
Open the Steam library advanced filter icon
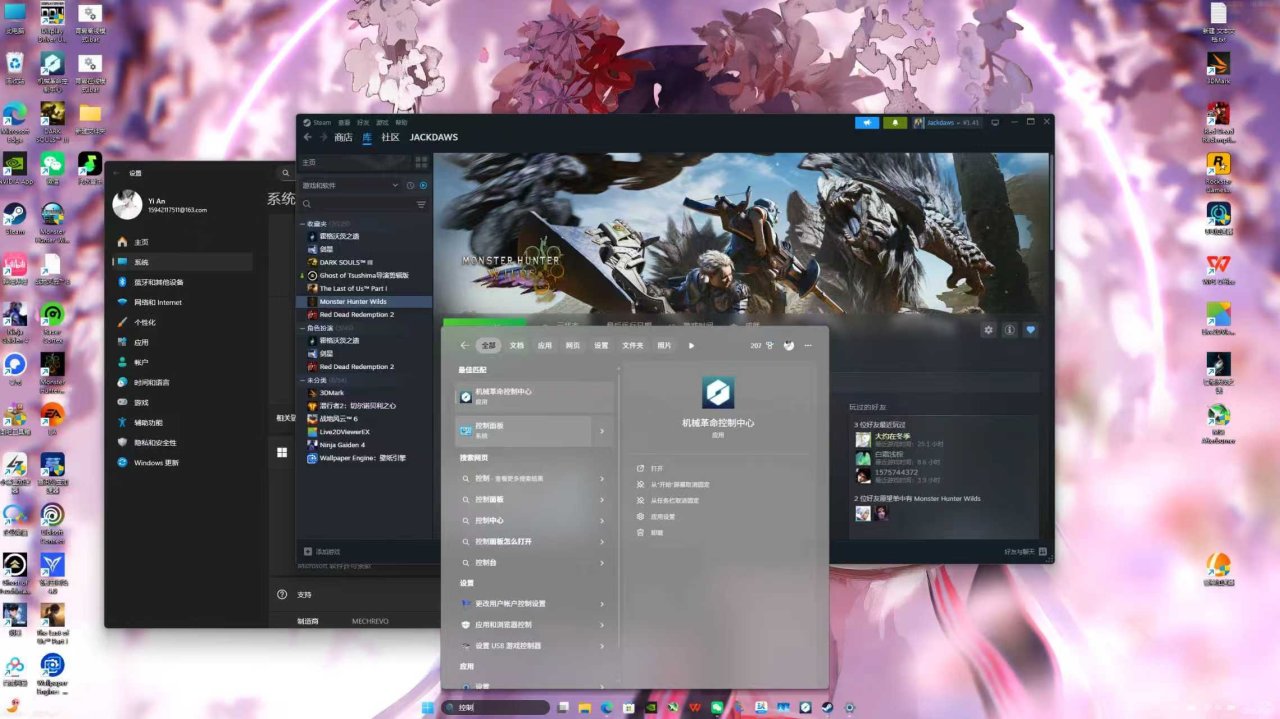pyautogui.click(x=421, y=204)
